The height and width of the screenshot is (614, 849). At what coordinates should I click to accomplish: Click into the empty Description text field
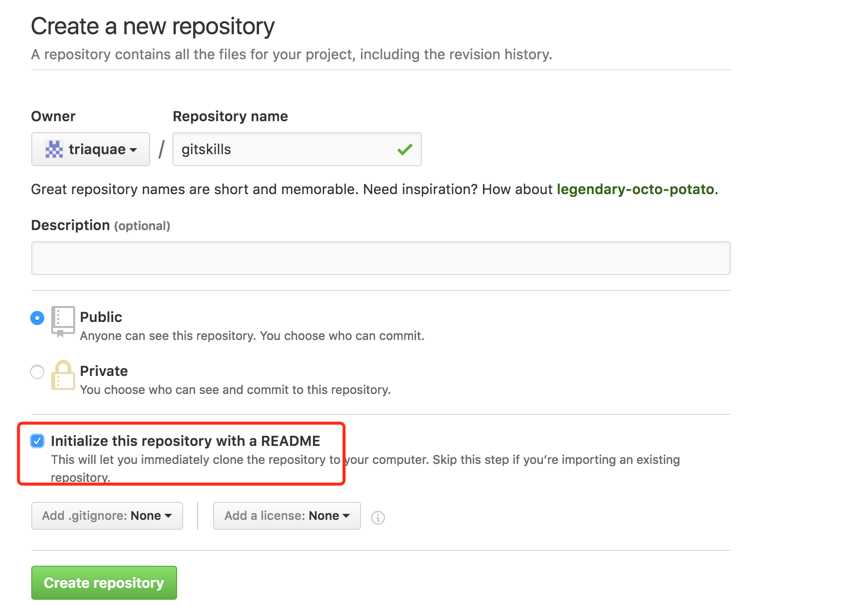click(x=380, y=258)
